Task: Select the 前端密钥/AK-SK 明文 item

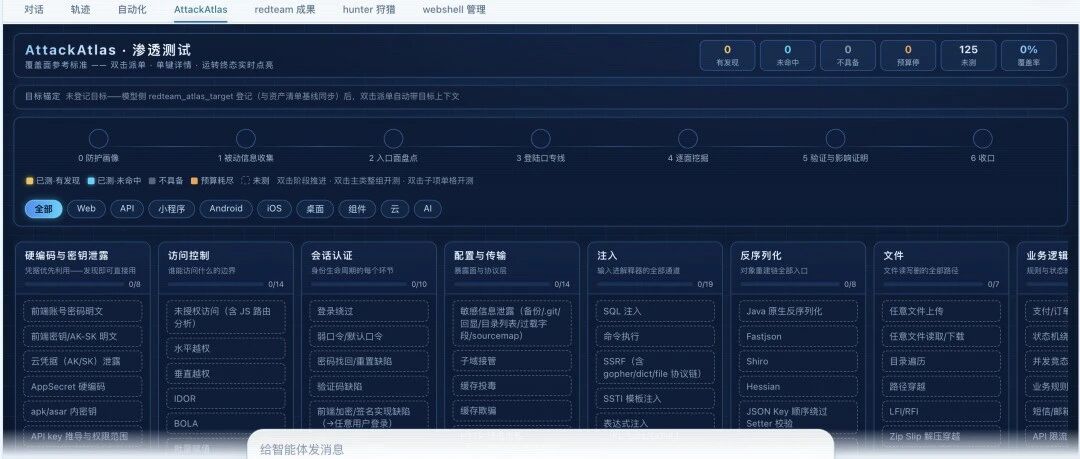Action: tap(83, 336)
